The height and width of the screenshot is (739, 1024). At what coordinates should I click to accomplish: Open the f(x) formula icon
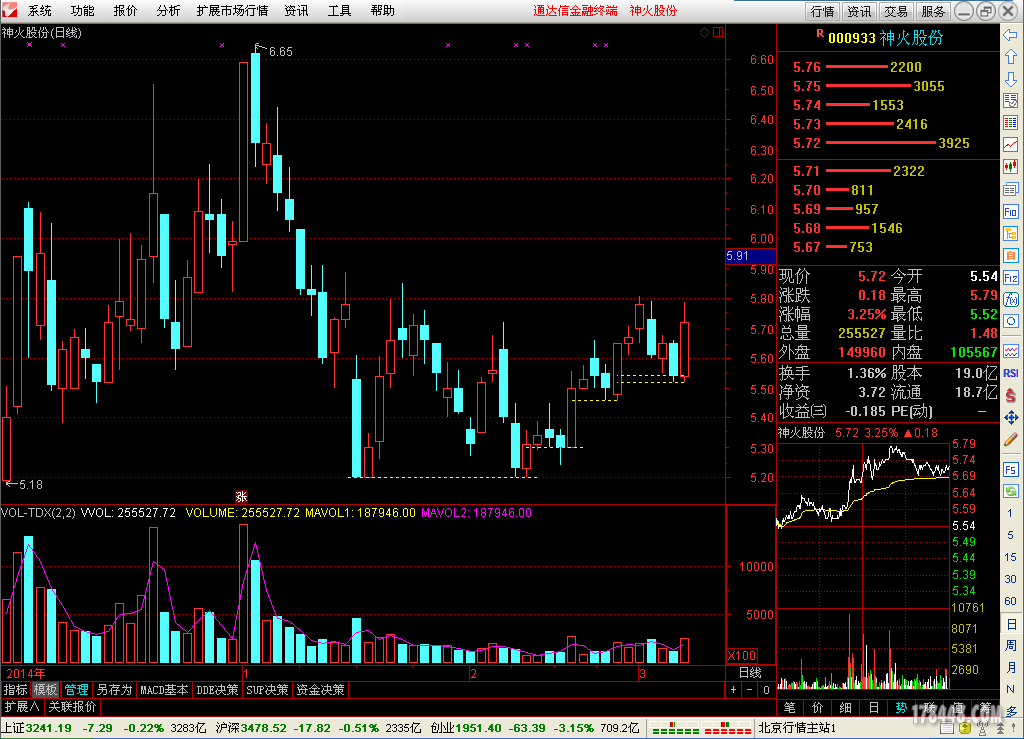tap(1010, 300)
